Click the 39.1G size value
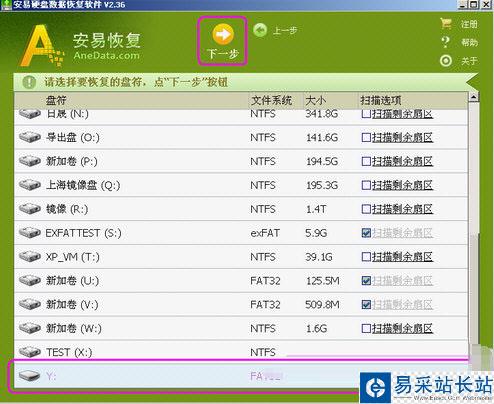 click(x=319, y=257)
